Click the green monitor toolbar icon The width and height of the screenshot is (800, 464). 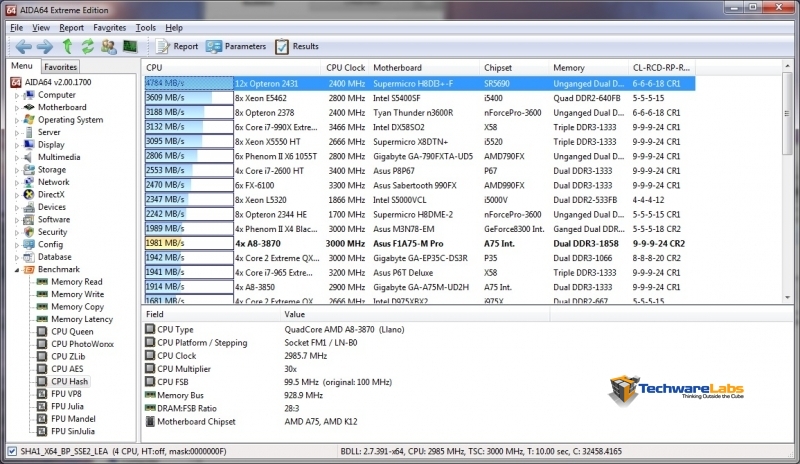point(130,46)
